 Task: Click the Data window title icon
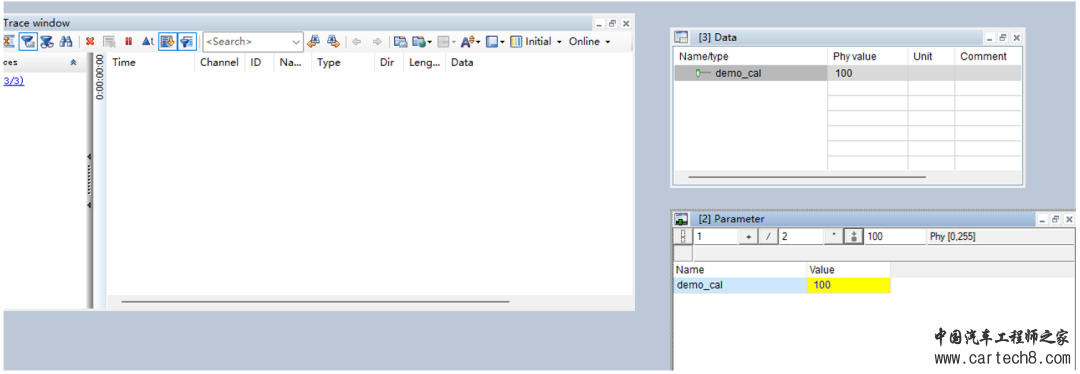point(681,37)
